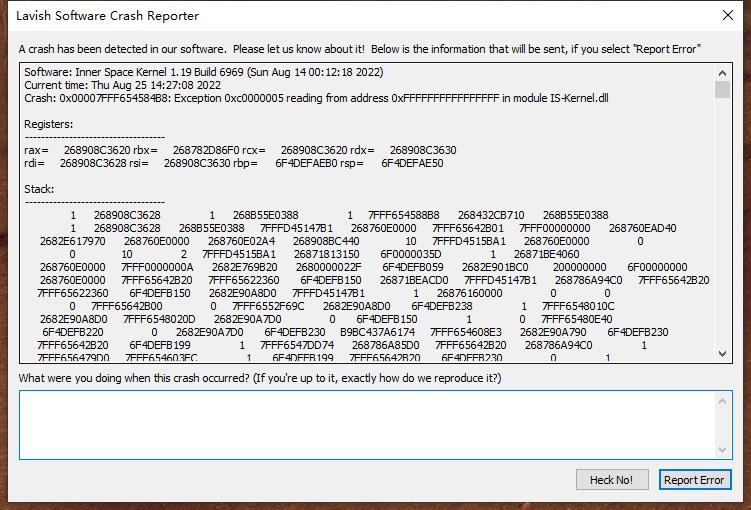Viewport: 751px width, 510px height.
Task: Click stack value 26876160000
Action: click(469, 293)
